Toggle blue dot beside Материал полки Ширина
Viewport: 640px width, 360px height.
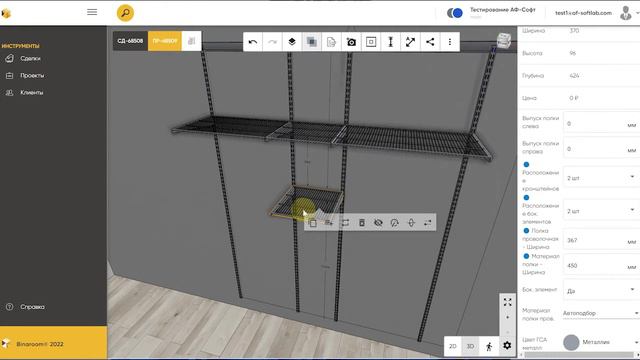526,256
